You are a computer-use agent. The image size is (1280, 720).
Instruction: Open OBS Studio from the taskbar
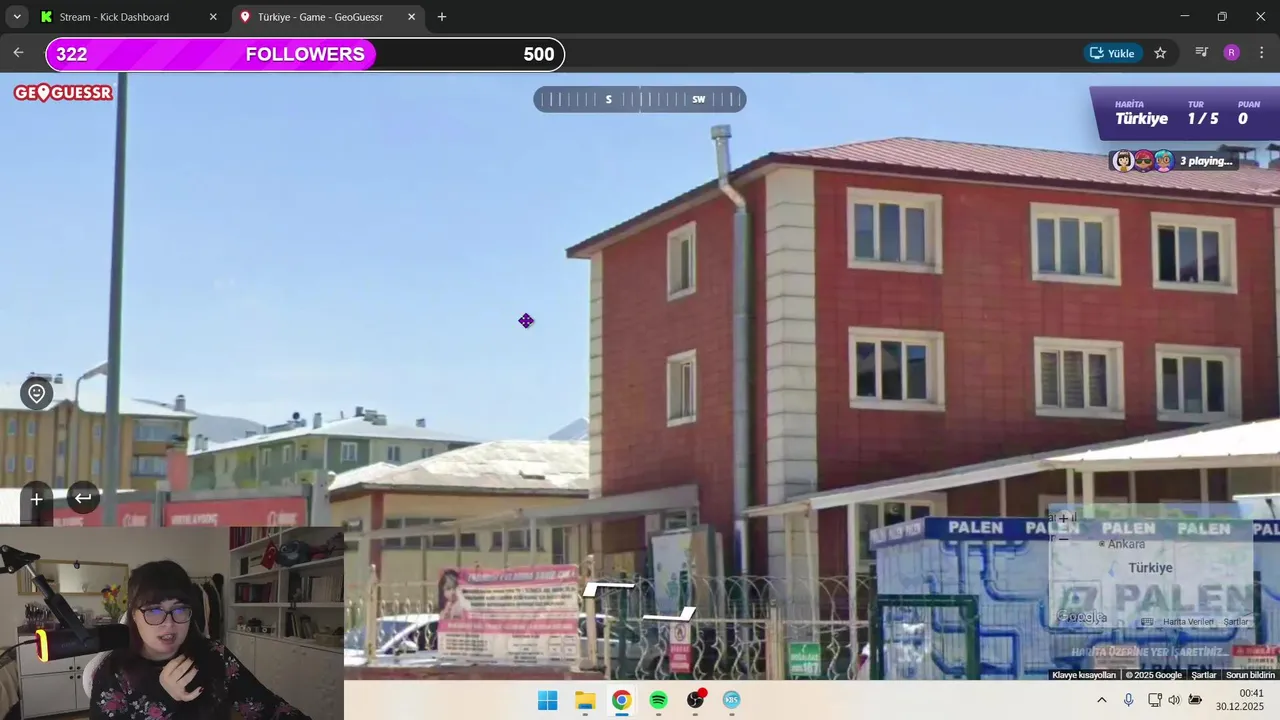[695, 700]
